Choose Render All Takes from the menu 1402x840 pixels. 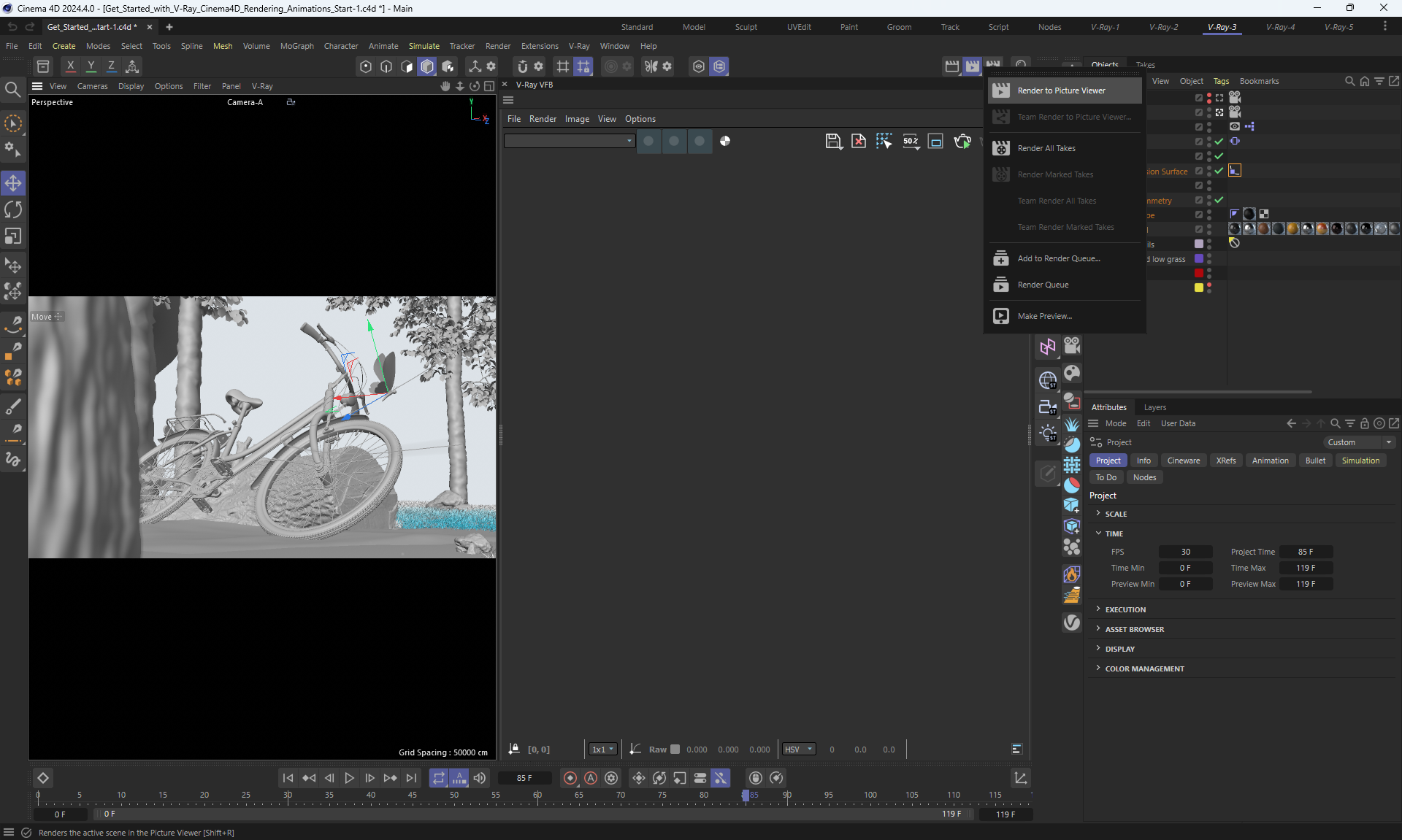point(1046,148)
